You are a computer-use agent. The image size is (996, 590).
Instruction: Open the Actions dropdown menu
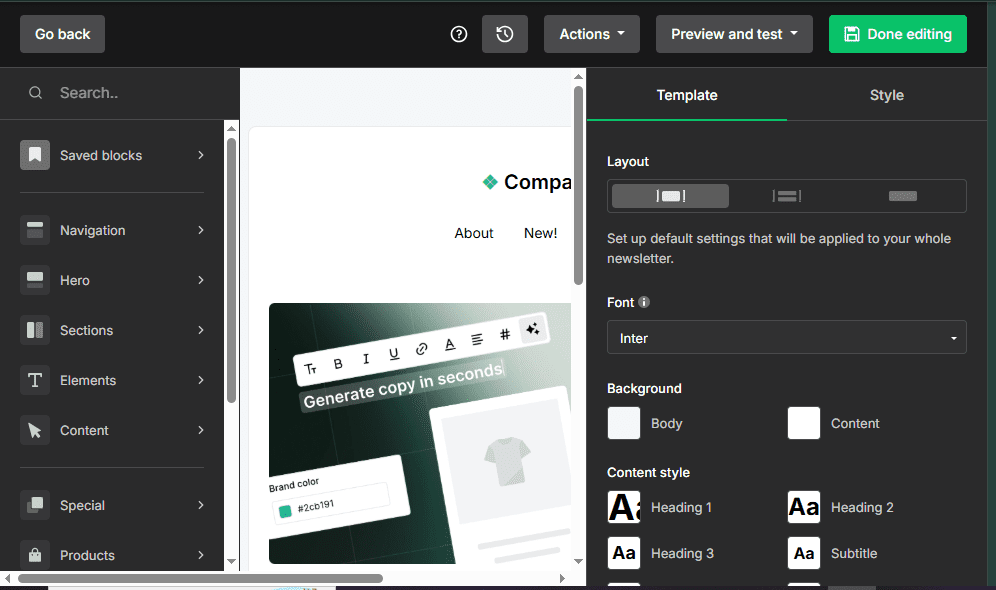click(591, 34)
